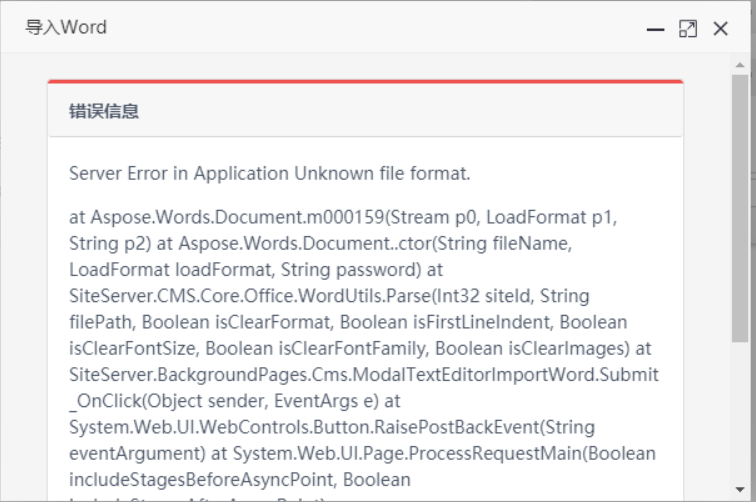Click the 'SiteServer.BackgroundPages.Cms.ModalTextEditorImportWord.Submit' line
Screen dimensions: 756x502
(364, 375)
